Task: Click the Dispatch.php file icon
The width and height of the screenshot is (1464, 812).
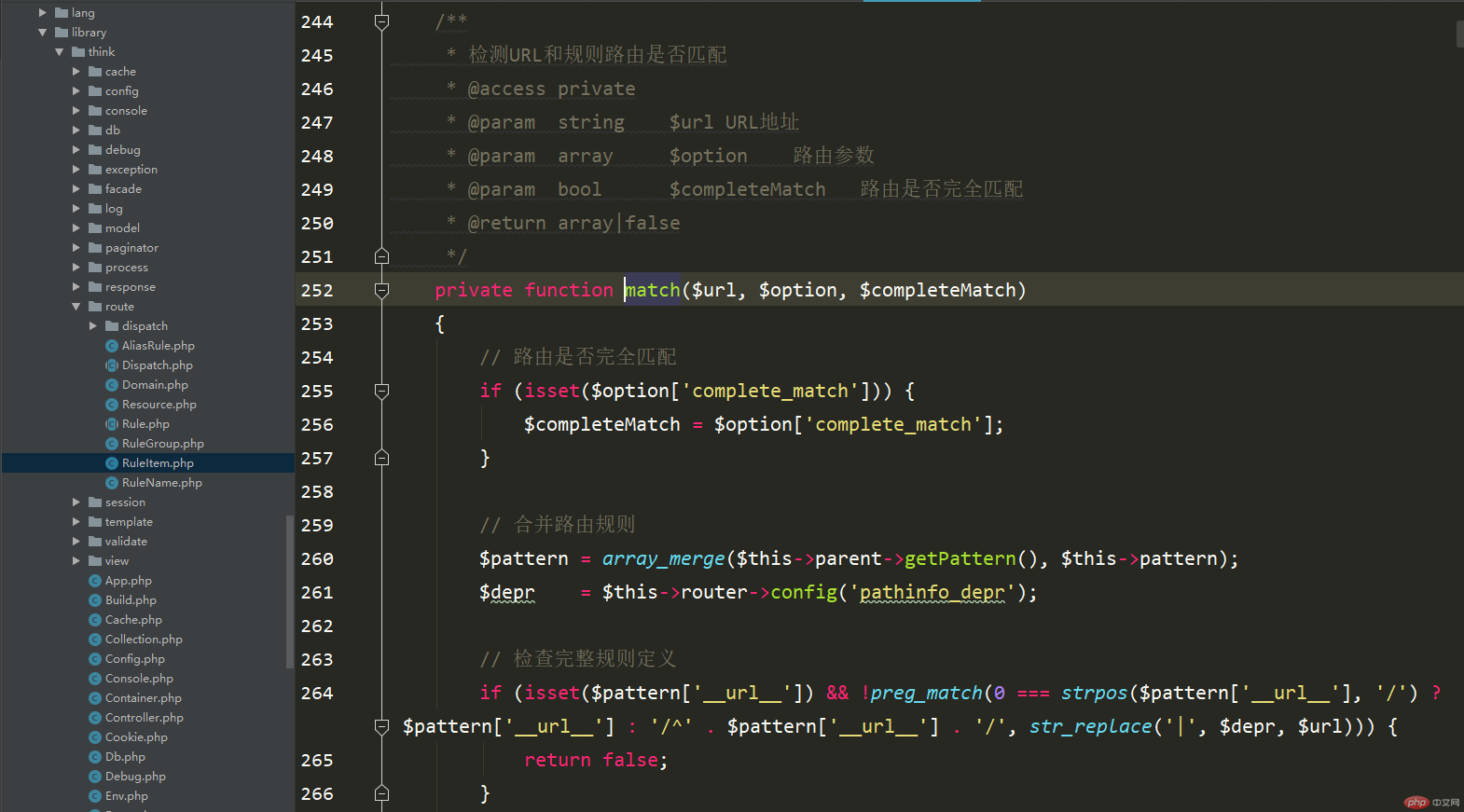Action: coord(112,365)
